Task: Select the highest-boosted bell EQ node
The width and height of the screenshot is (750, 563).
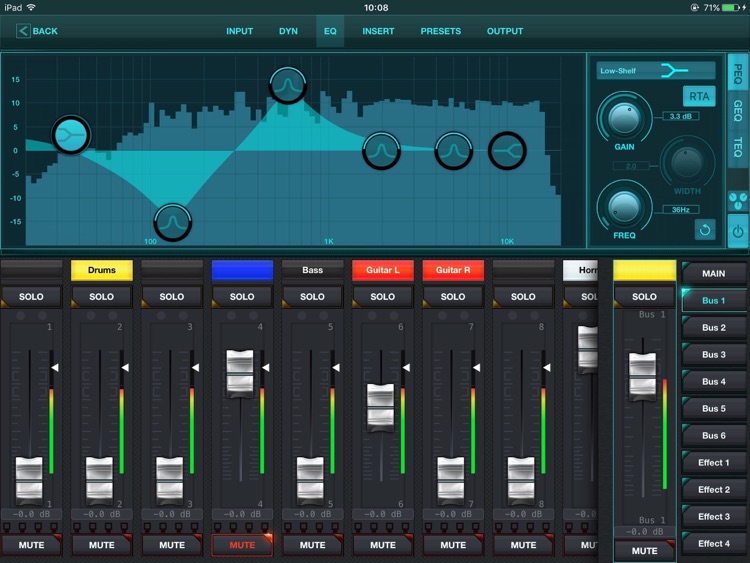Action: click(x=287, y=85)
